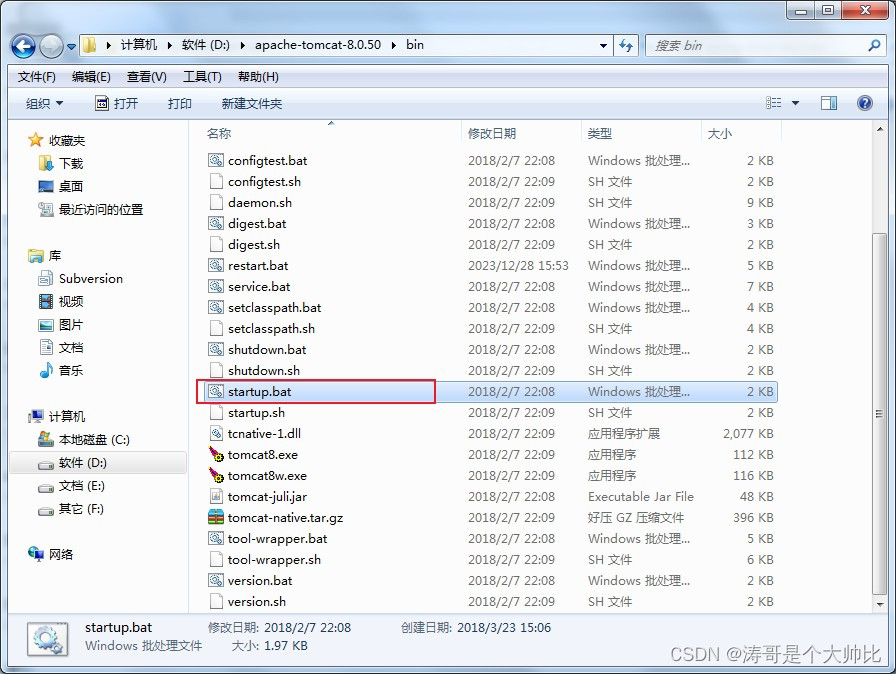Open the 编辑(E) menu
The height and width of the screenshot is (674, 896).
tap(91, 77)
